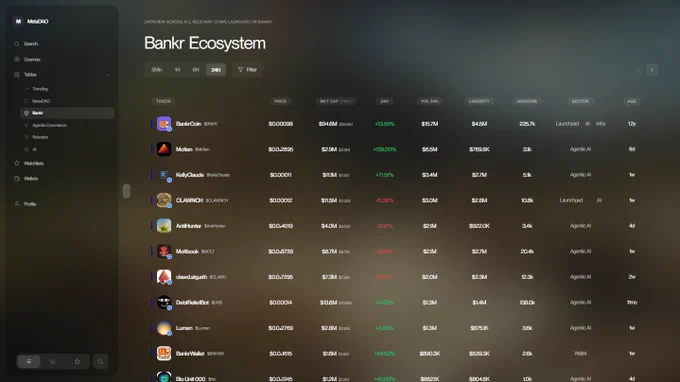This screenshot has height=382, width=680.
Task: Sort by PRICE column header
Action: click(281, 101)
